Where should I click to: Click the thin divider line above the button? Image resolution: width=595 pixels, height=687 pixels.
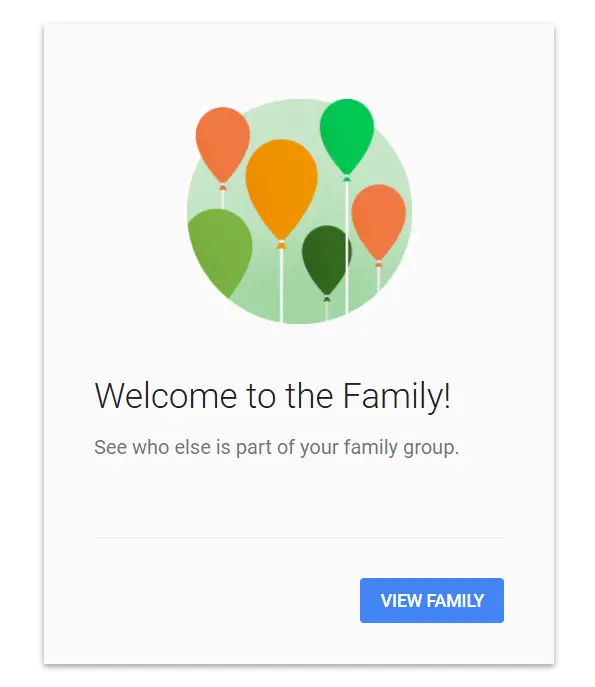point(299,537)
